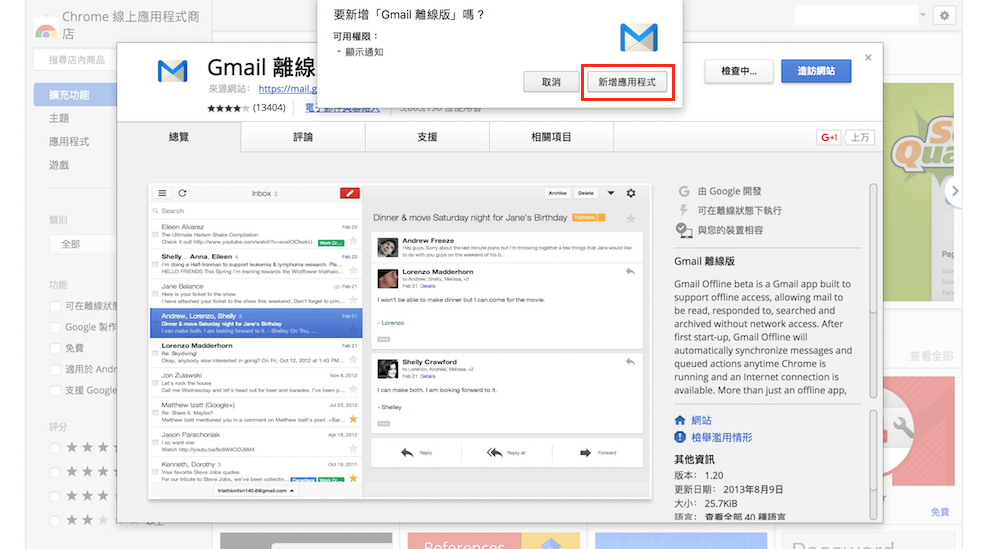Open the settings gear at top right

coord(943,16)
